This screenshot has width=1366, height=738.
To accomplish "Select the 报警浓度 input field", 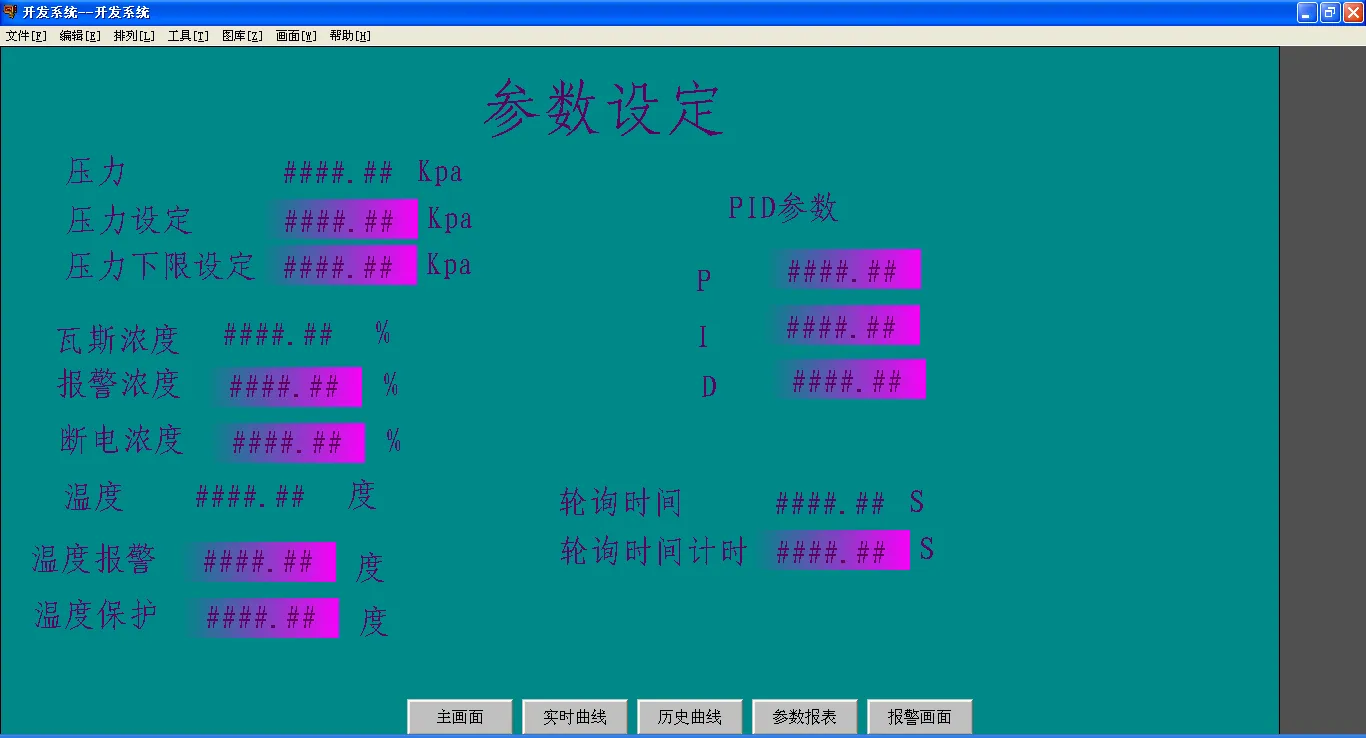I will pyautogui.click(x=289, y=387).
